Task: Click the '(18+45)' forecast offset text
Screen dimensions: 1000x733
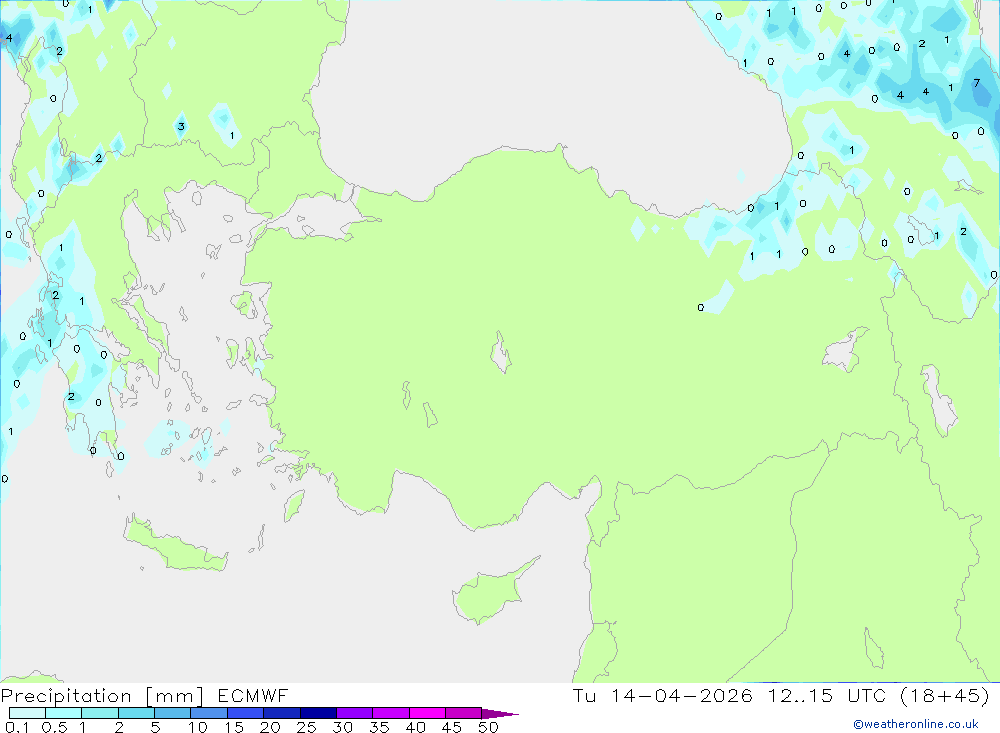Action: (945, 695)
